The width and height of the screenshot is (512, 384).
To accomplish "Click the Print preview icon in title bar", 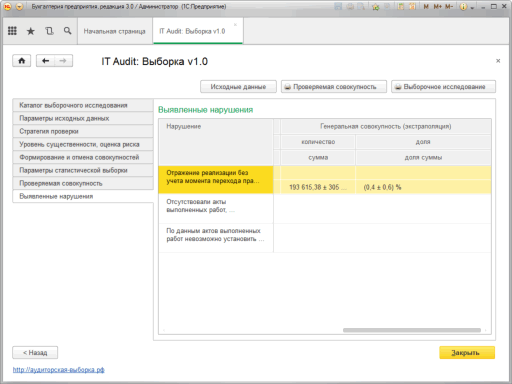I will click(361, 6).
